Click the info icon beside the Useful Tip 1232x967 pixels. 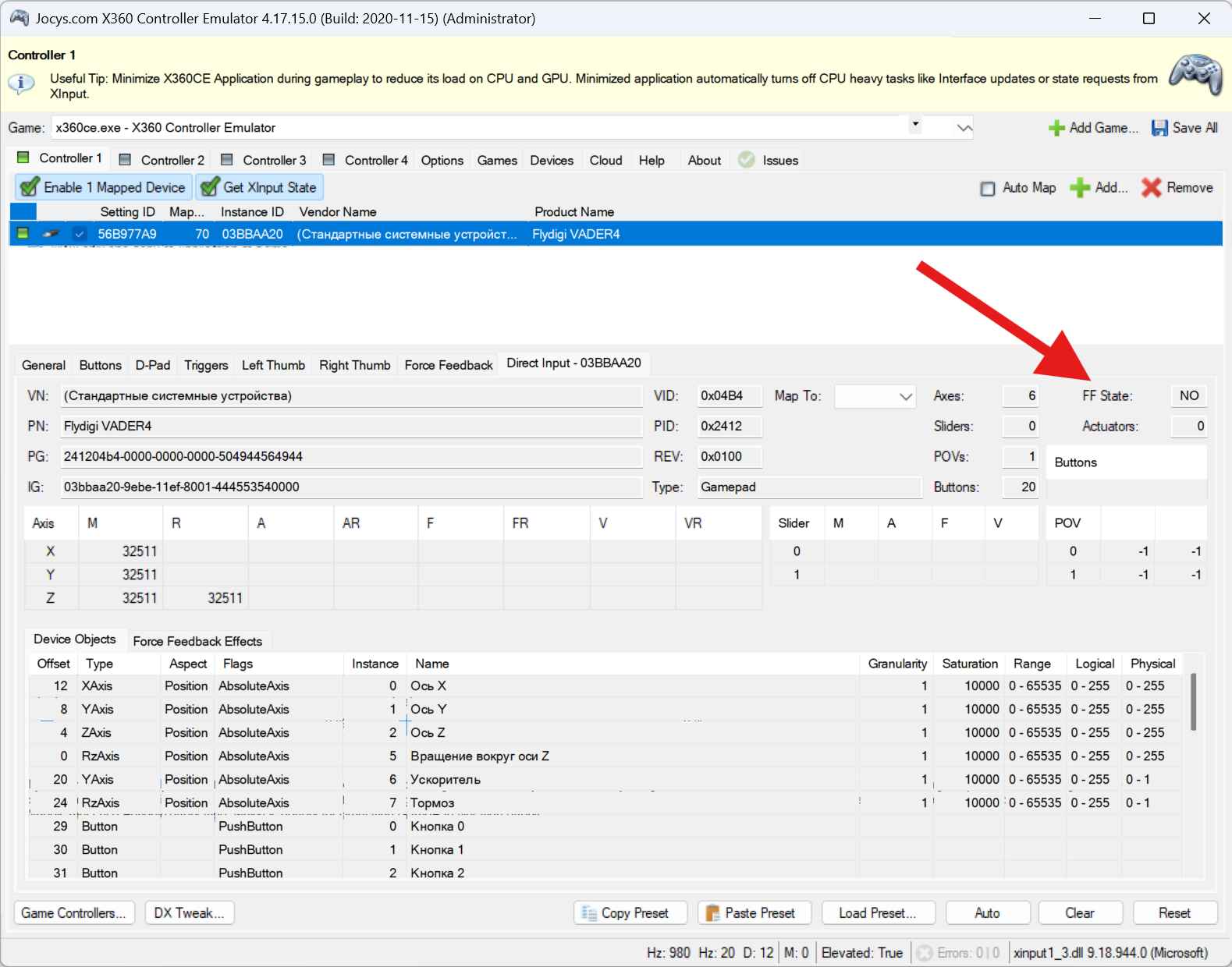[x=21, y=83]
